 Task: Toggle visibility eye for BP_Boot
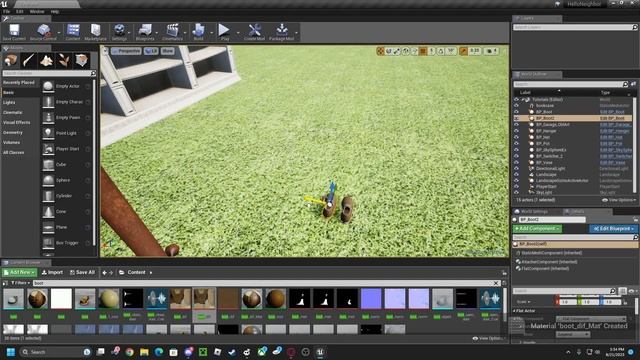[516, 112]
